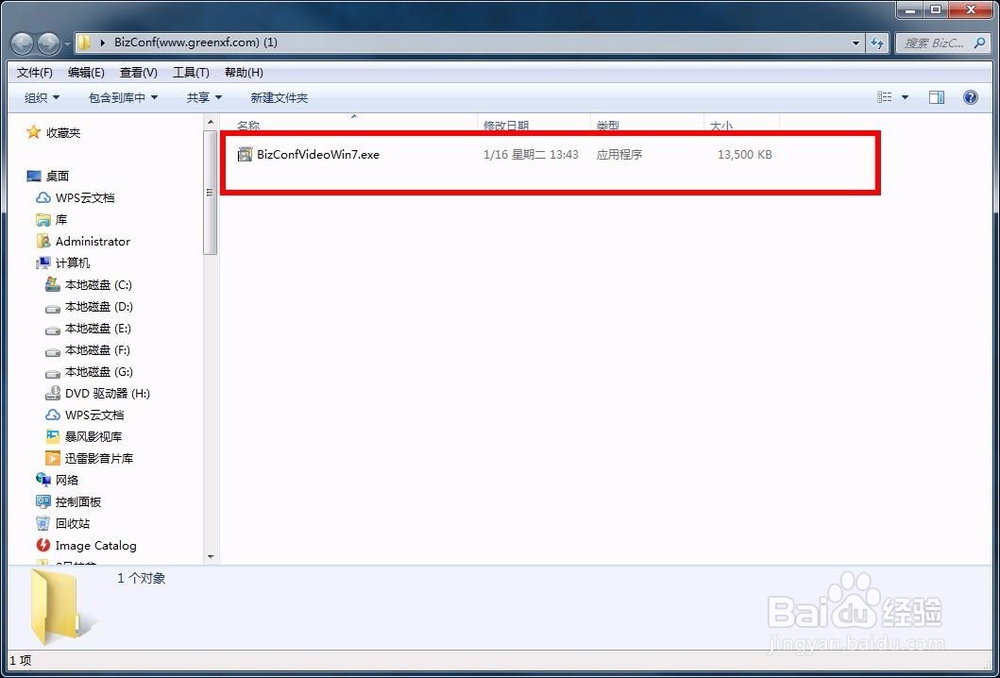Click the Administrator user icon
Viewport: 1000px width, 678px height.
pyautogui.click(x=43, y=240)
